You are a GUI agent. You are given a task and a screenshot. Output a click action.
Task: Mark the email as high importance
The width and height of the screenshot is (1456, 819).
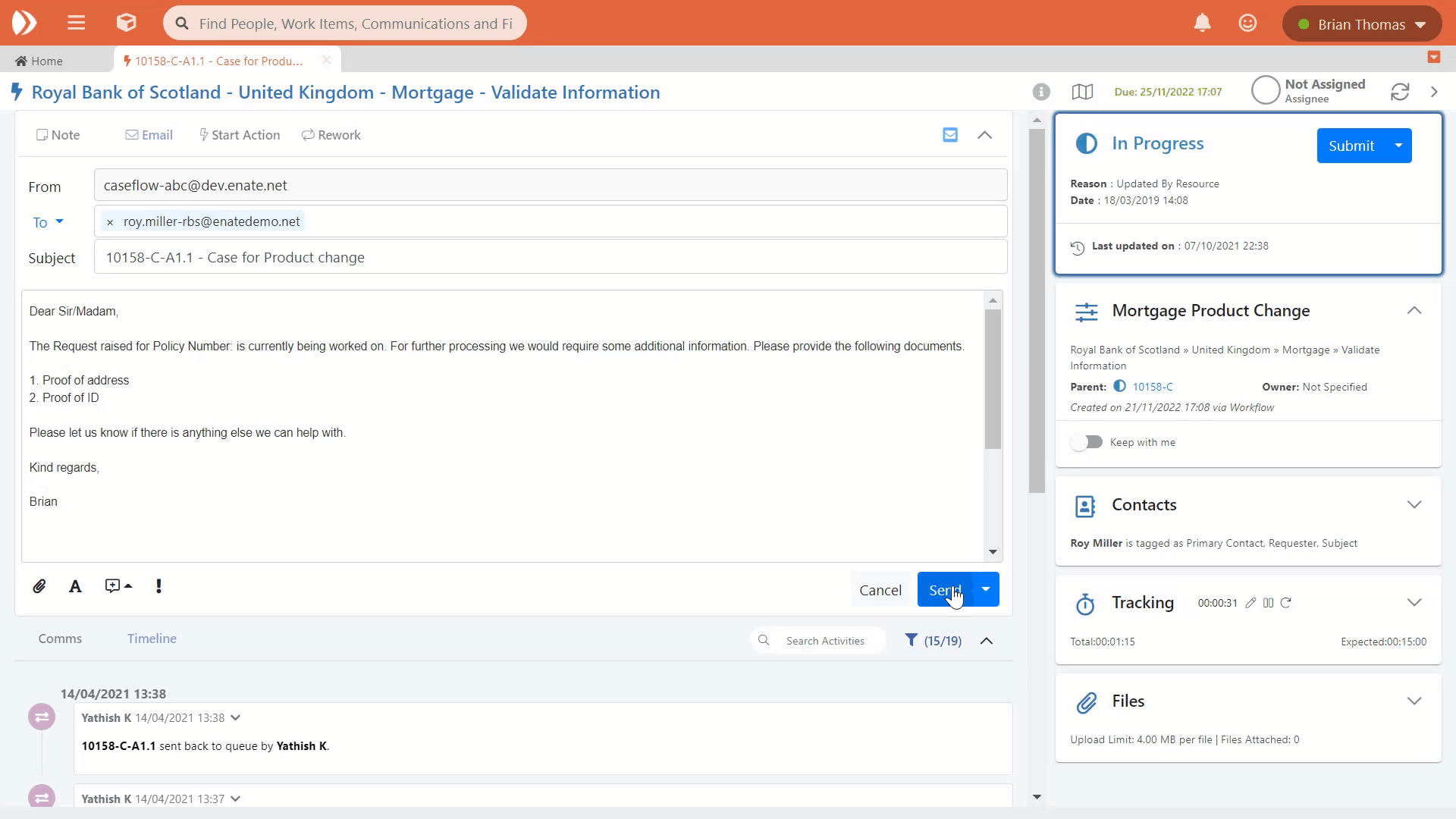pyautogui.click(x=158, y=586)
